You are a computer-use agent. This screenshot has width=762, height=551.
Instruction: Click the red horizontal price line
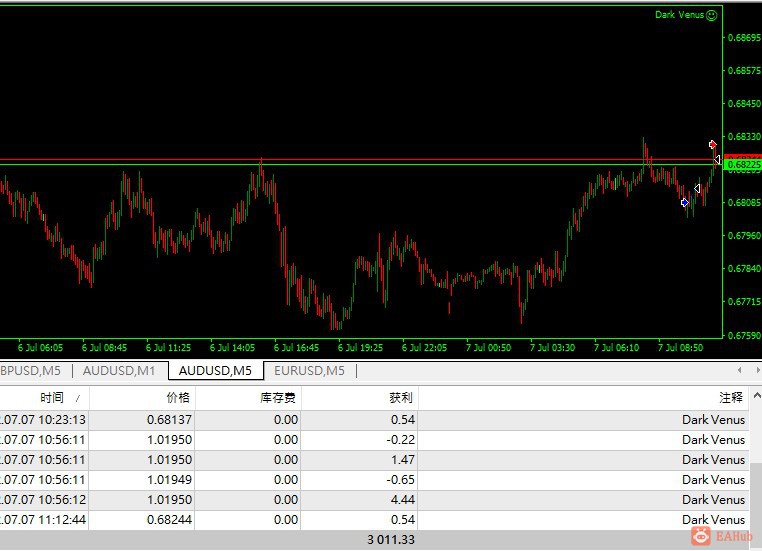tap(362, 159)
